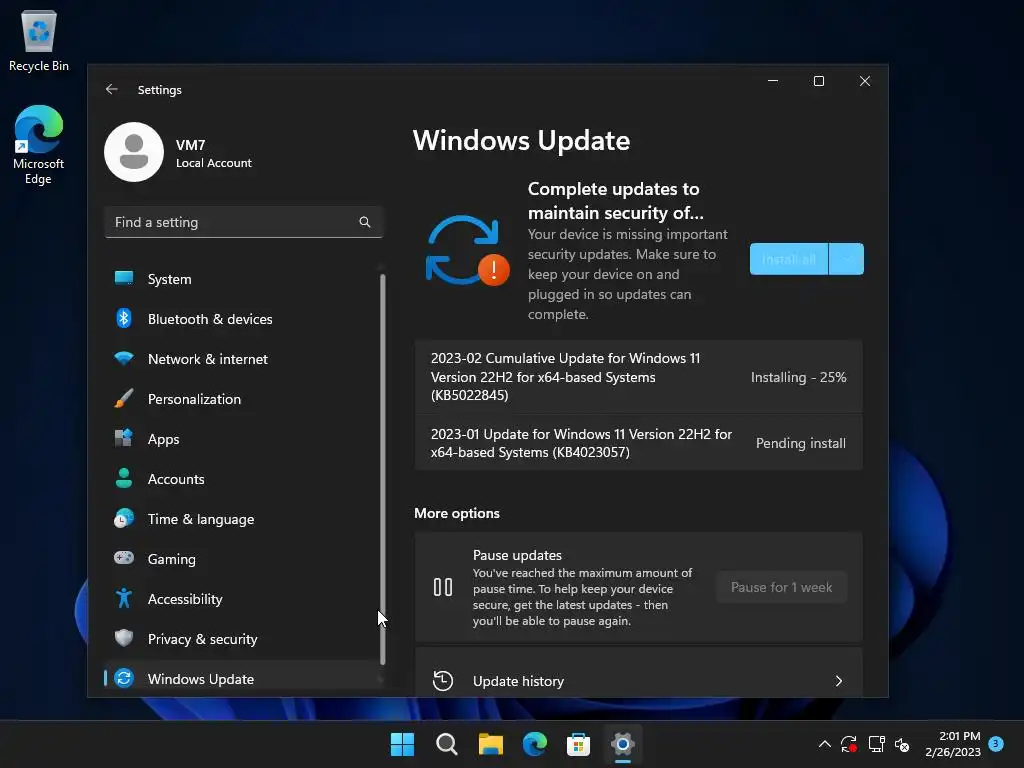The image size is (1024, 768).
Task: Open the System settings page
Action: click(242, 279)
